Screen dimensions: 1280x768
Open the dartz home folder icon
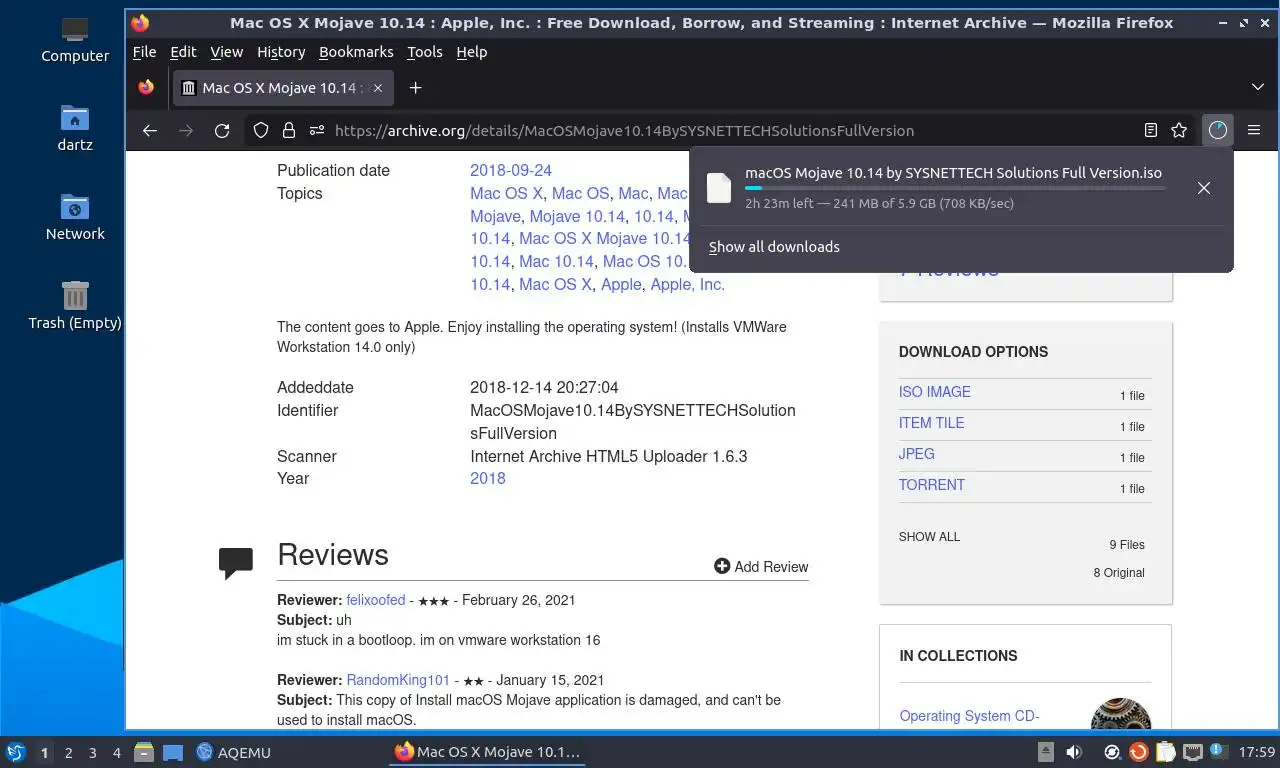coord(75,128)
